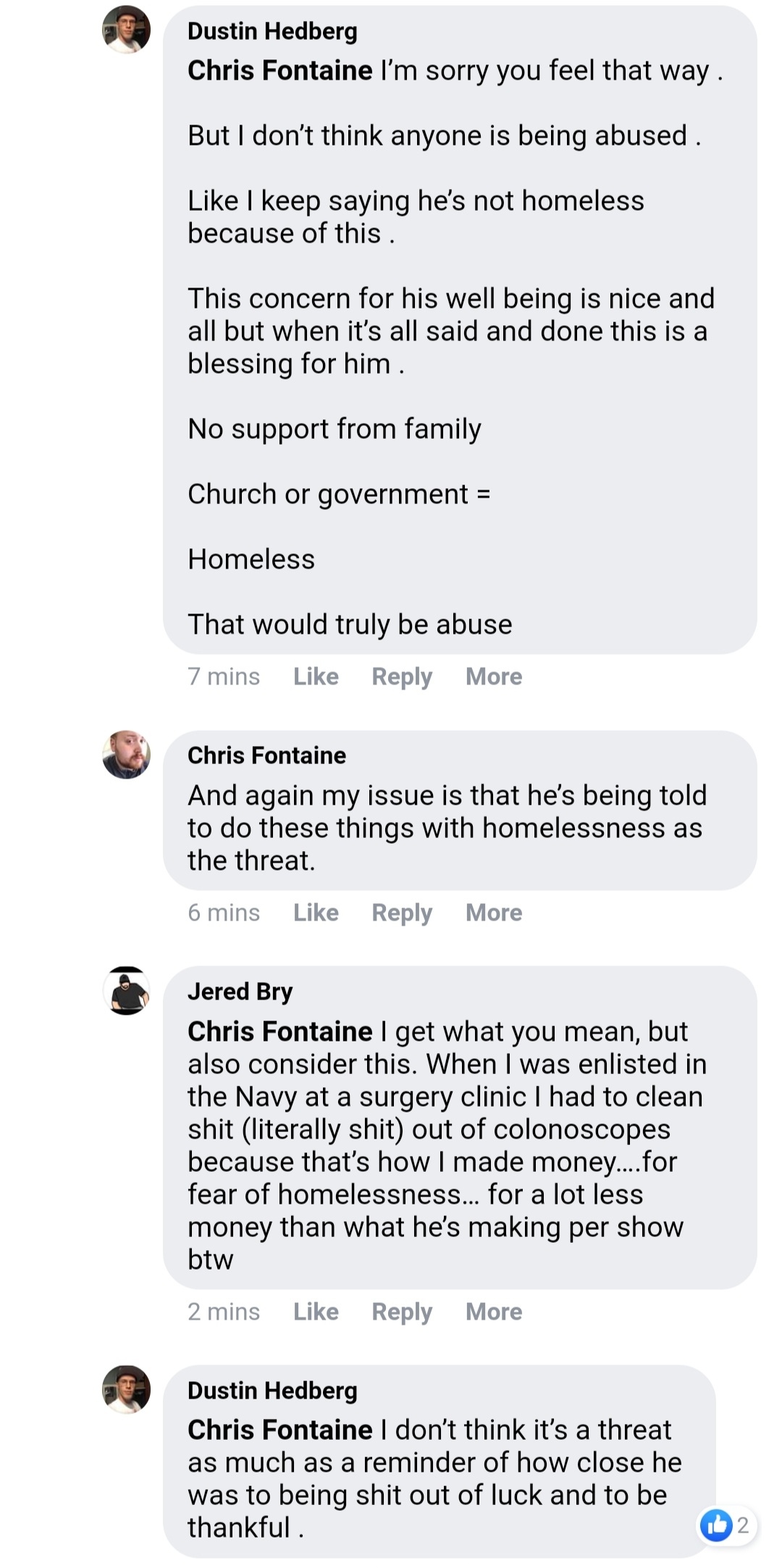This screenshot has width=782, height=1568.
Task: Reply to Jered Bry's comment
Action: click(x=402, y=1312)
